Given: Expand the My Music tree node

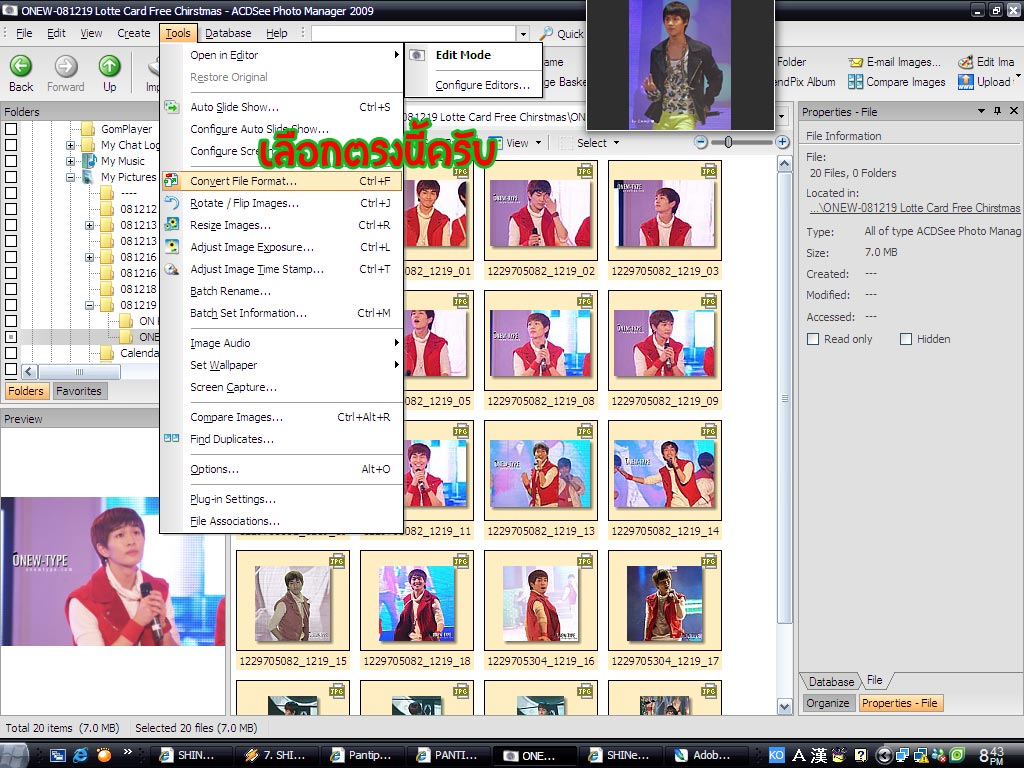Looking at the screenshot, I should [71, 161].
